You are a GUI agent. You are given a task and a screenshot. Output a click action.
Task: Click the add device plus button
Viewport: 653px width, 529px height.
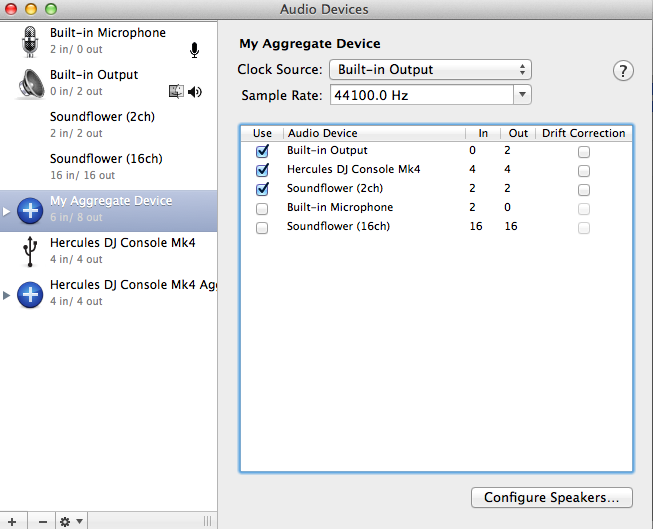[13, 521]
